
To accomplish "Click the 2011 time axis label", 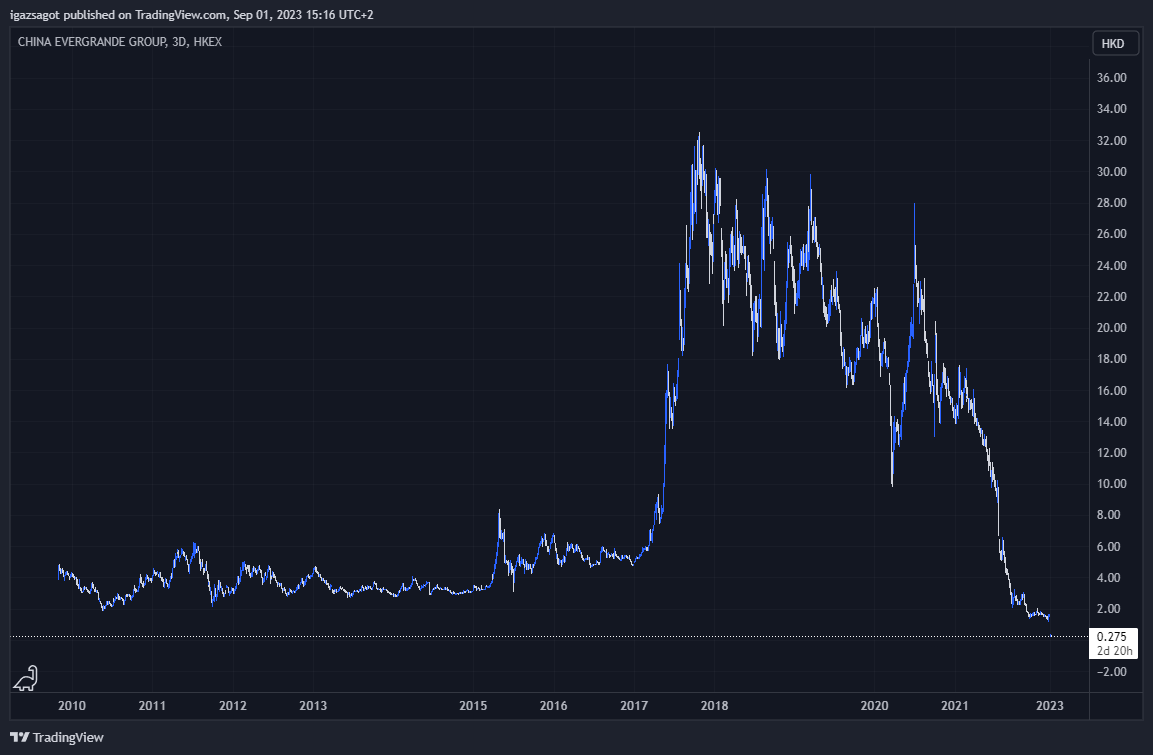I will 152,706.
